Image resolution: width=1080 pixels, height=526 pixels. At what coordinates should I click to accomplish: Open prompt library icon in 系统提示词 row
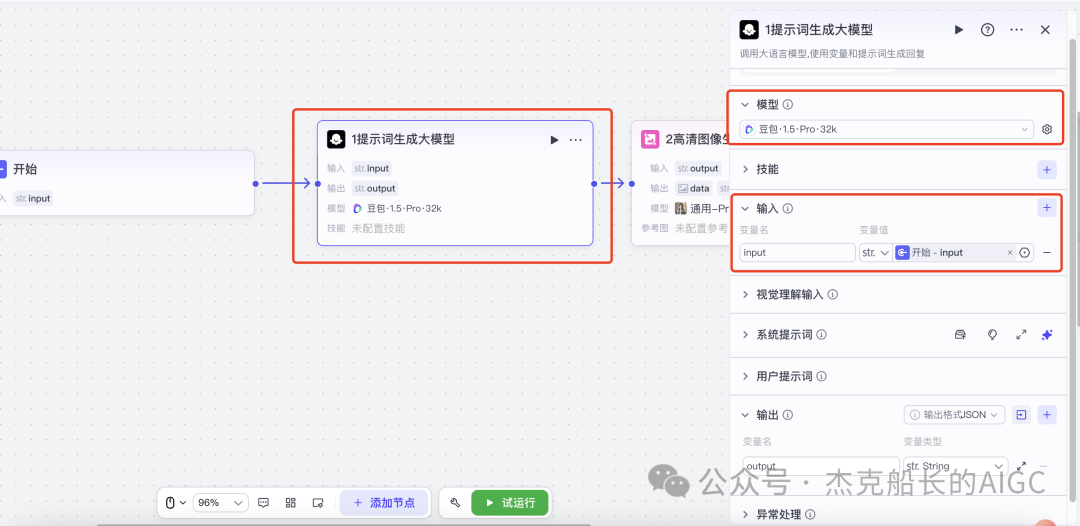[x=960, y=335]
